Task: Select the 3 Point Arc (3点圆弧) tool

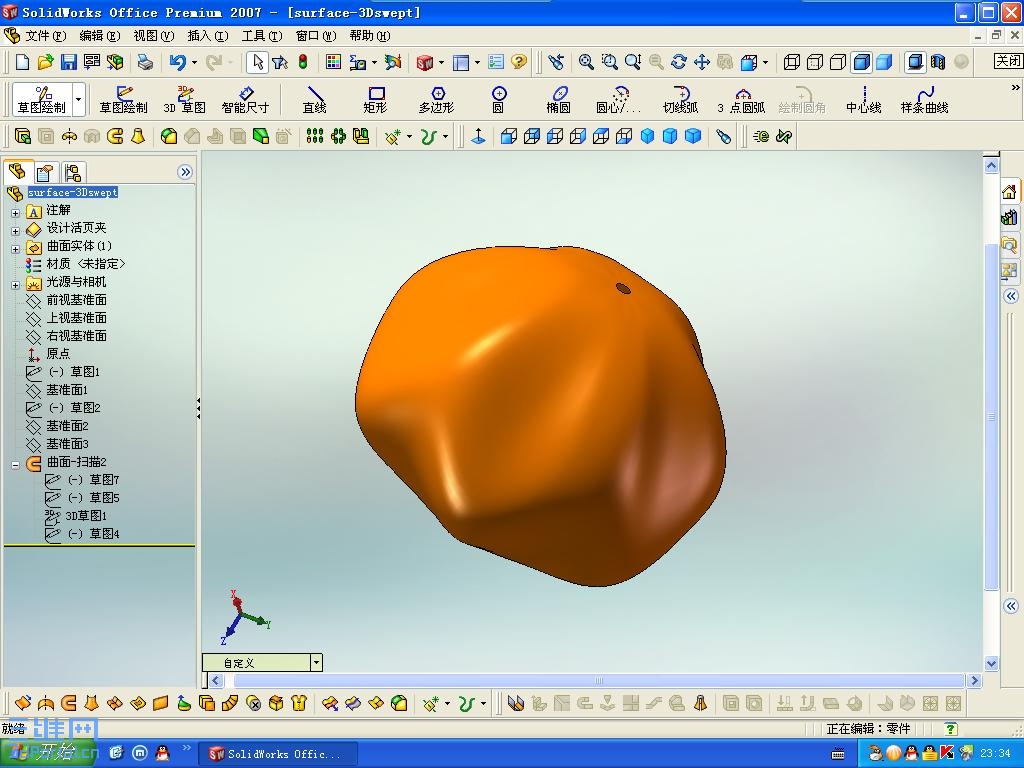Action: pos(741,100)
